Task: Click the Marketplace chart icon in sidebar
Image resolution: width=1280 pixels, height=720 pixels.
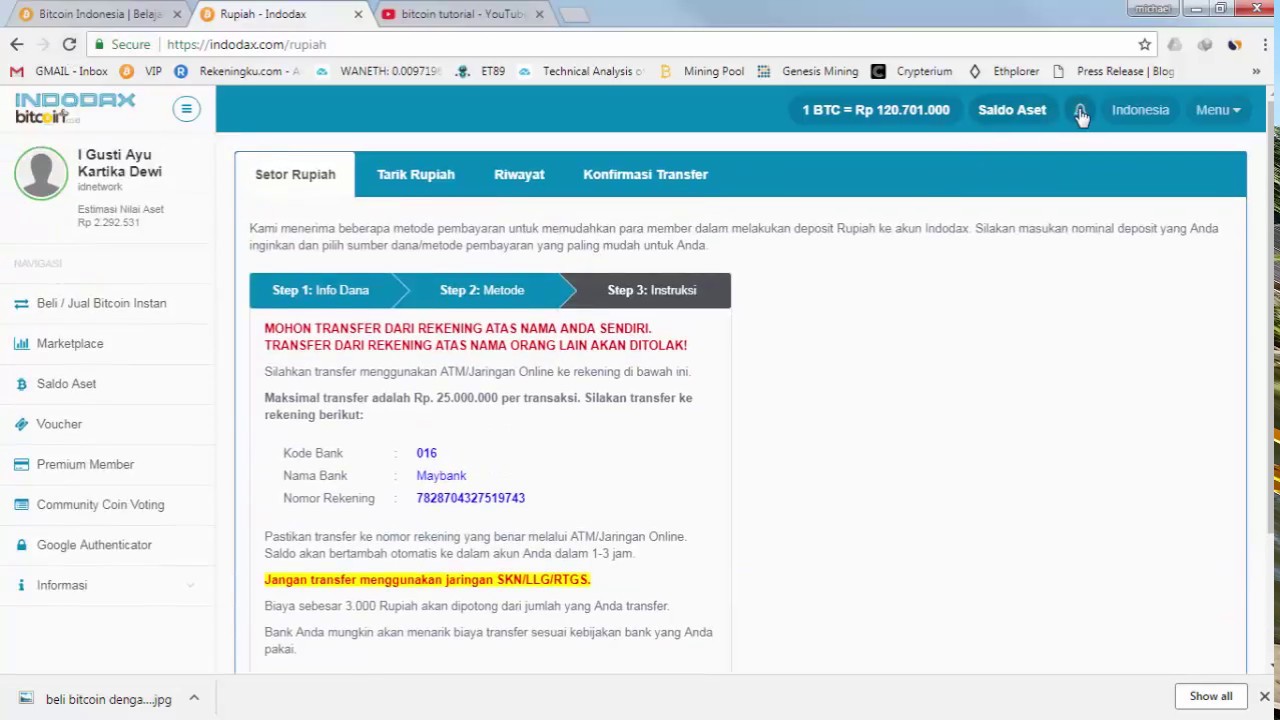Action: [21, 343]
